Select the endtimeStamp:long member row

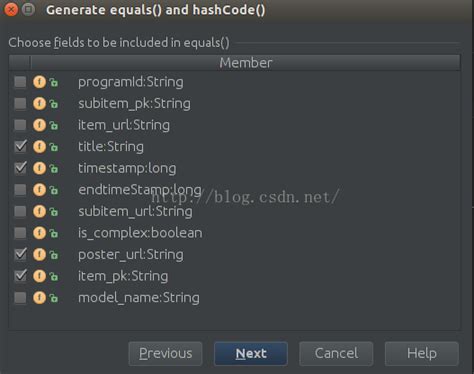click(x=235, y=190)
